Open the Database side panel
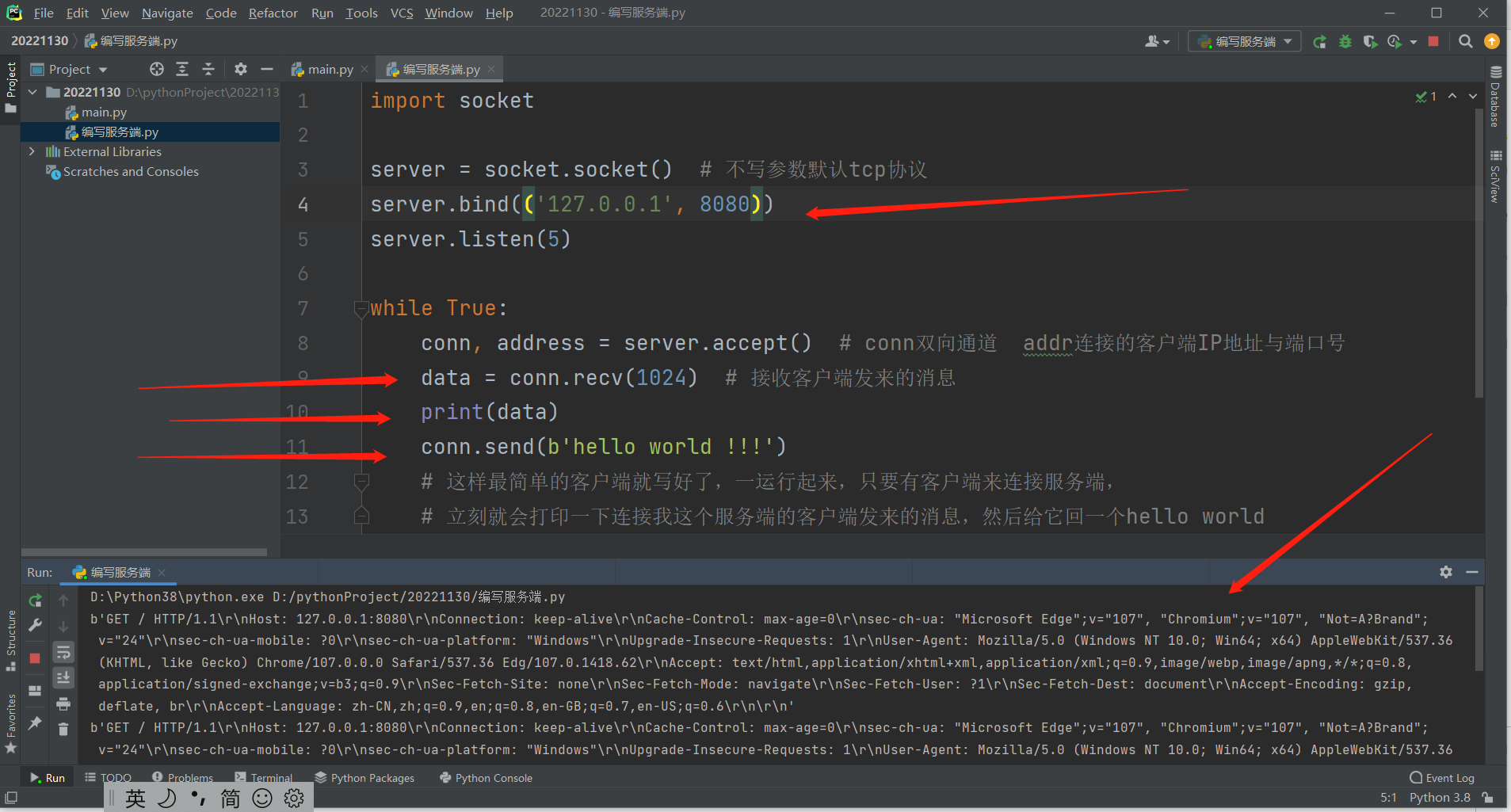This screenshot has width=1511, height=812. pos(1495,97)
